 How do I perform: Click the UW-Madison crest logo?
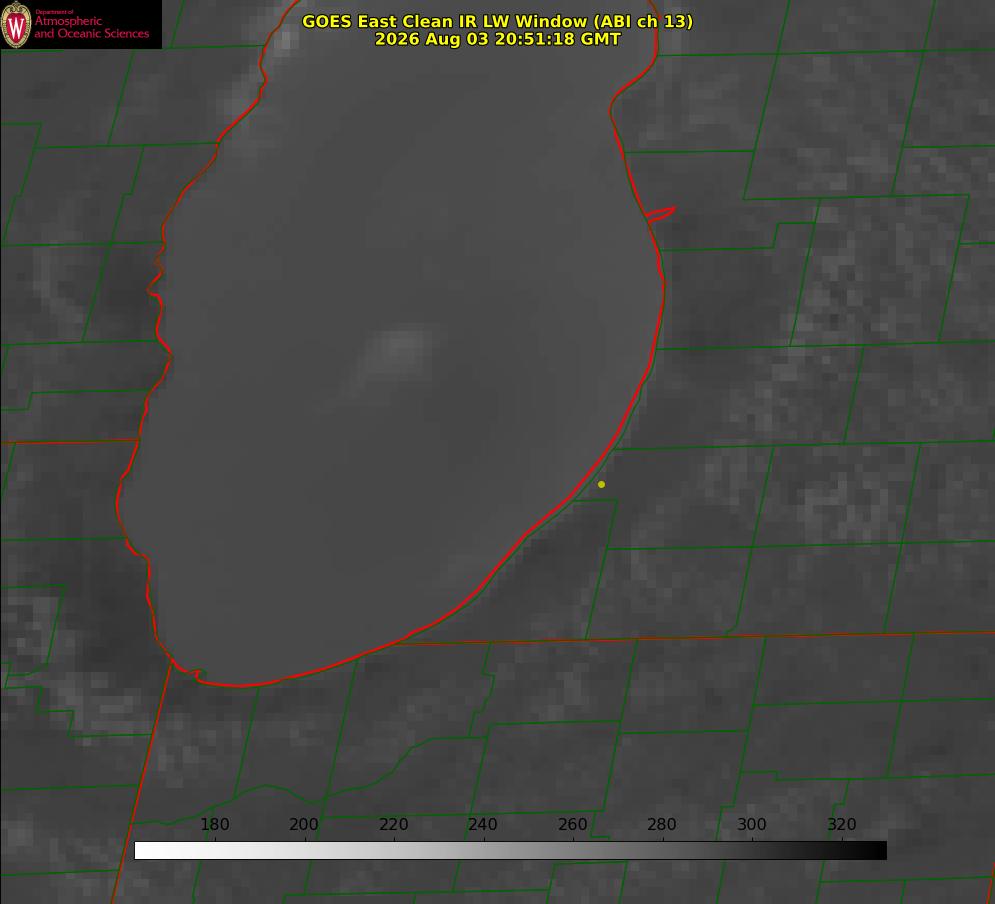16,24
